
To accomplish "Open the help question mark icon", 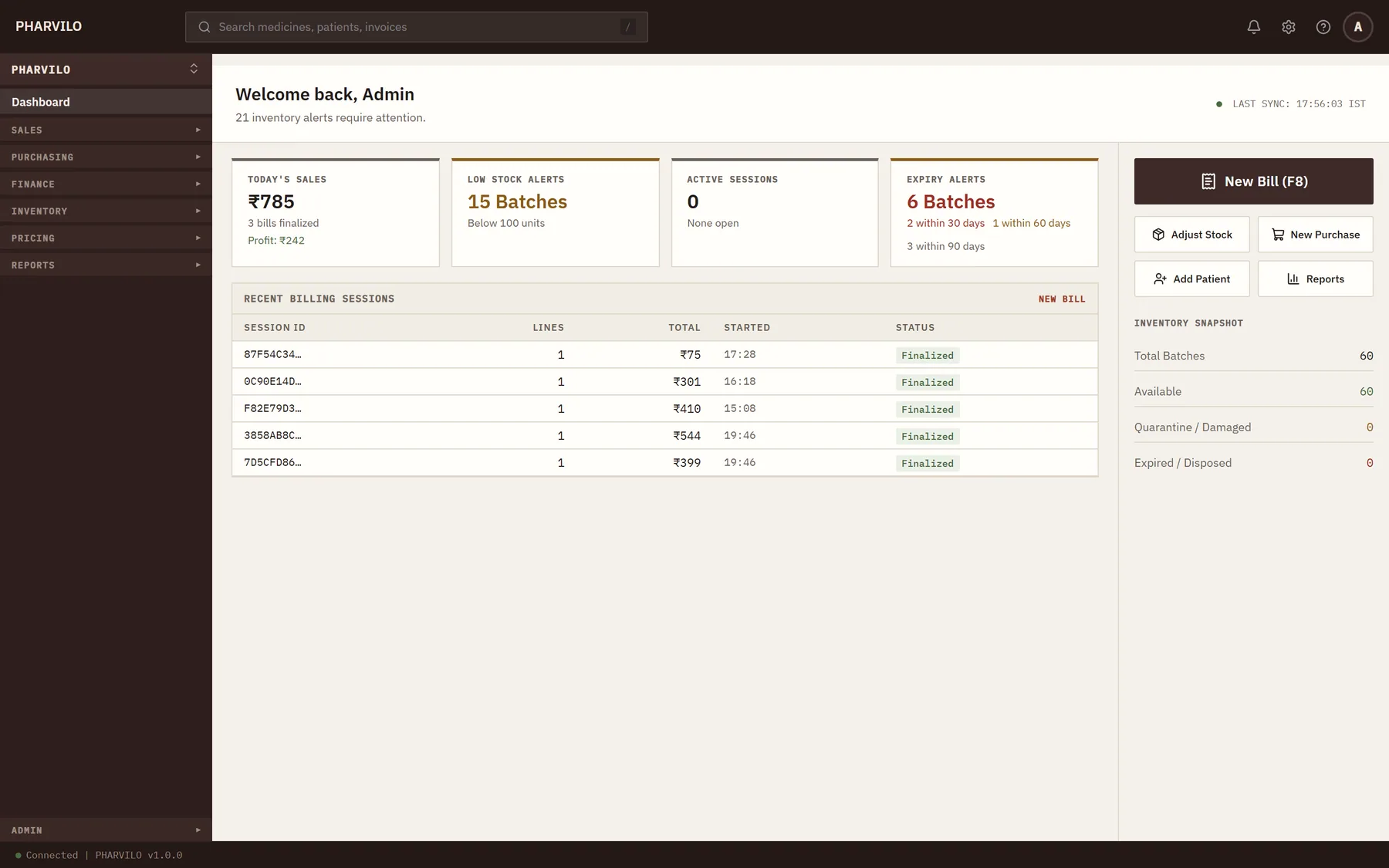I will 1323,27.
